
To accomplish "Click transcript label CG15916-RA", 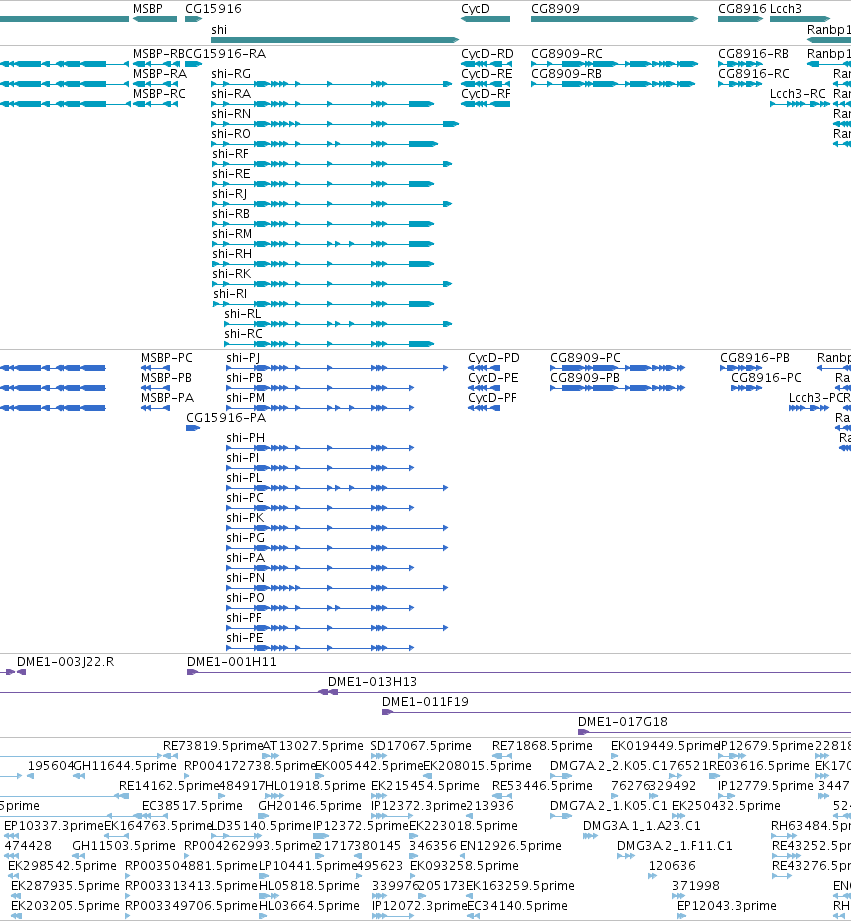I will [226, 54].
